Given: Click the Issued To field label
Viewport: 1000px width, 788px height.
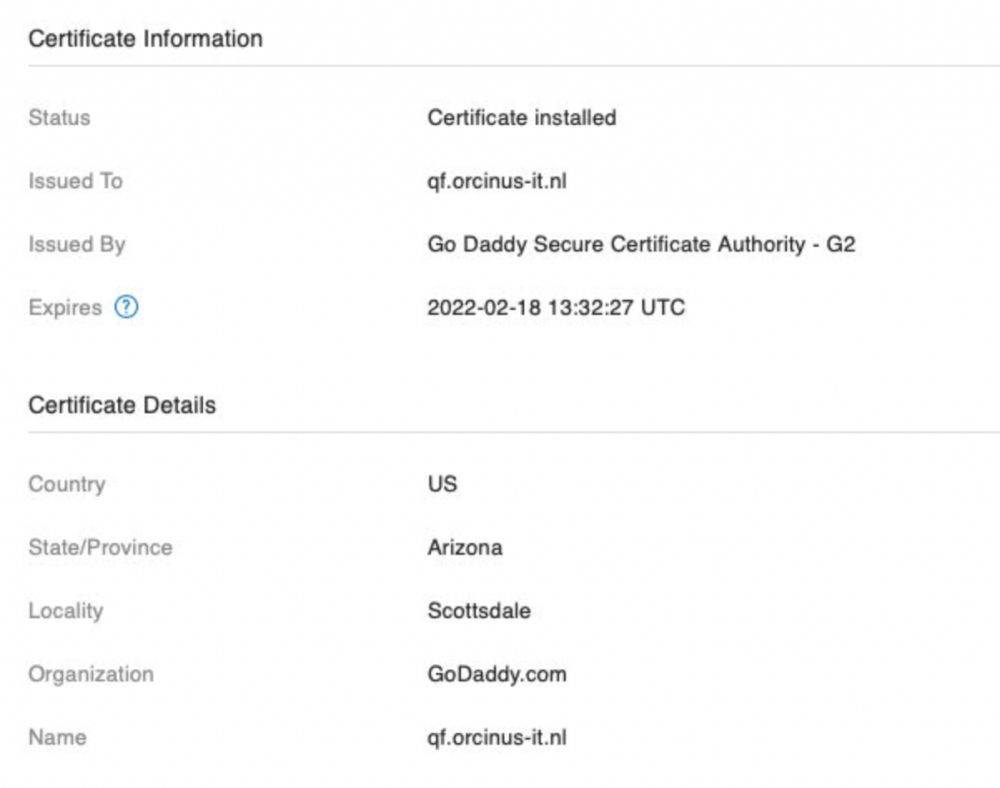Looking at the screenshot, I should coord(75,181).
